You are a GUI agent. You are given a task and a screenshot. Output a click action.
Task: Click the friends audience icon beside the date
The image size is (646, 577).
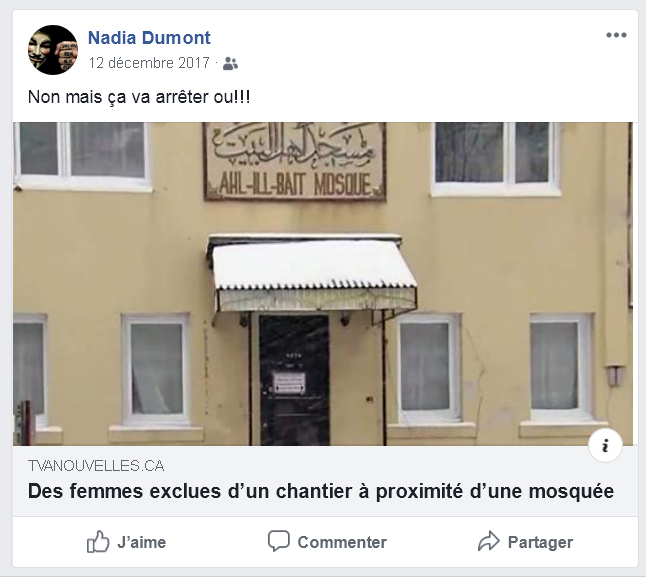[230, 64]
